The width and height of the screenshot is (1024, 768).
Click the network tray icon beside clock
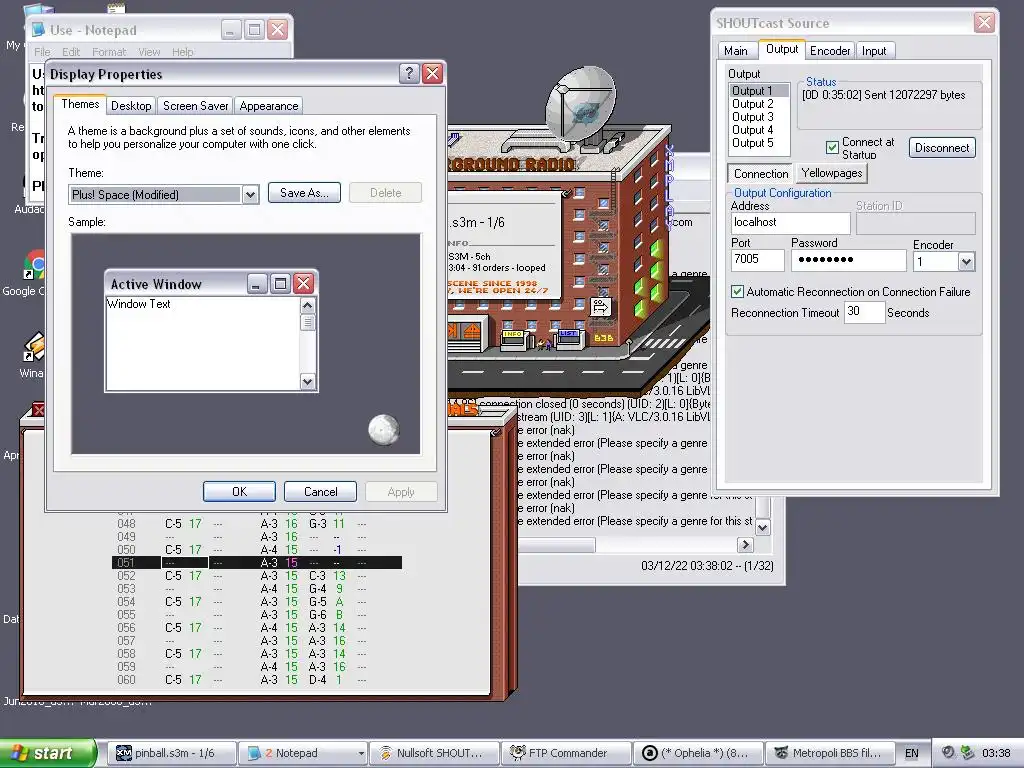[x=967, y=752]
